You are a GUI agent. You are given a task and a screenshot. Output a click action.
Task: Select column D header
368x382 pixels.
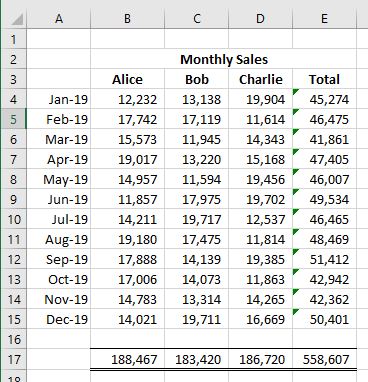260,19
